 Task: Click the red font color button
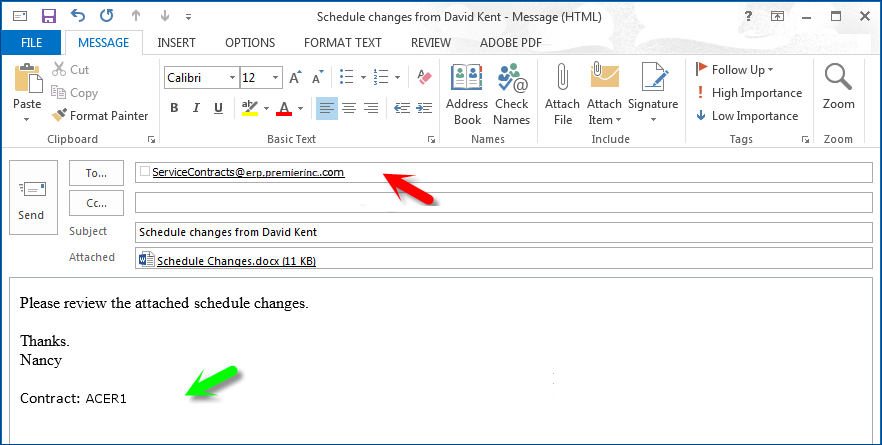[x=284, y=108]
